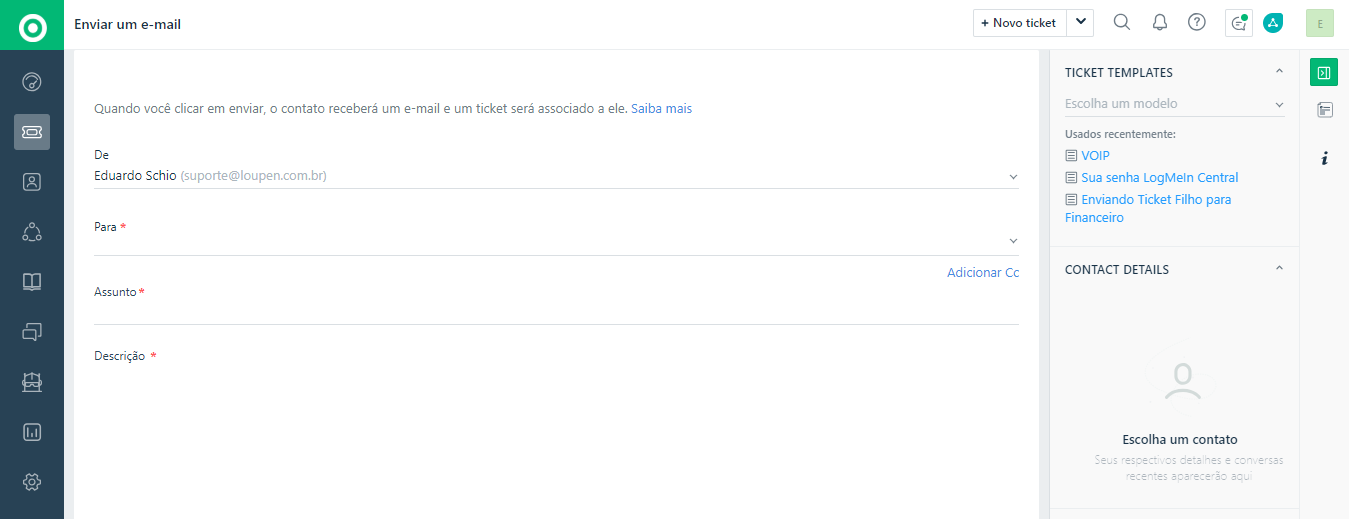Screen dimensions: 1349x519
Task: Open the Admin settings gear icon
Action: pos(32,482)
